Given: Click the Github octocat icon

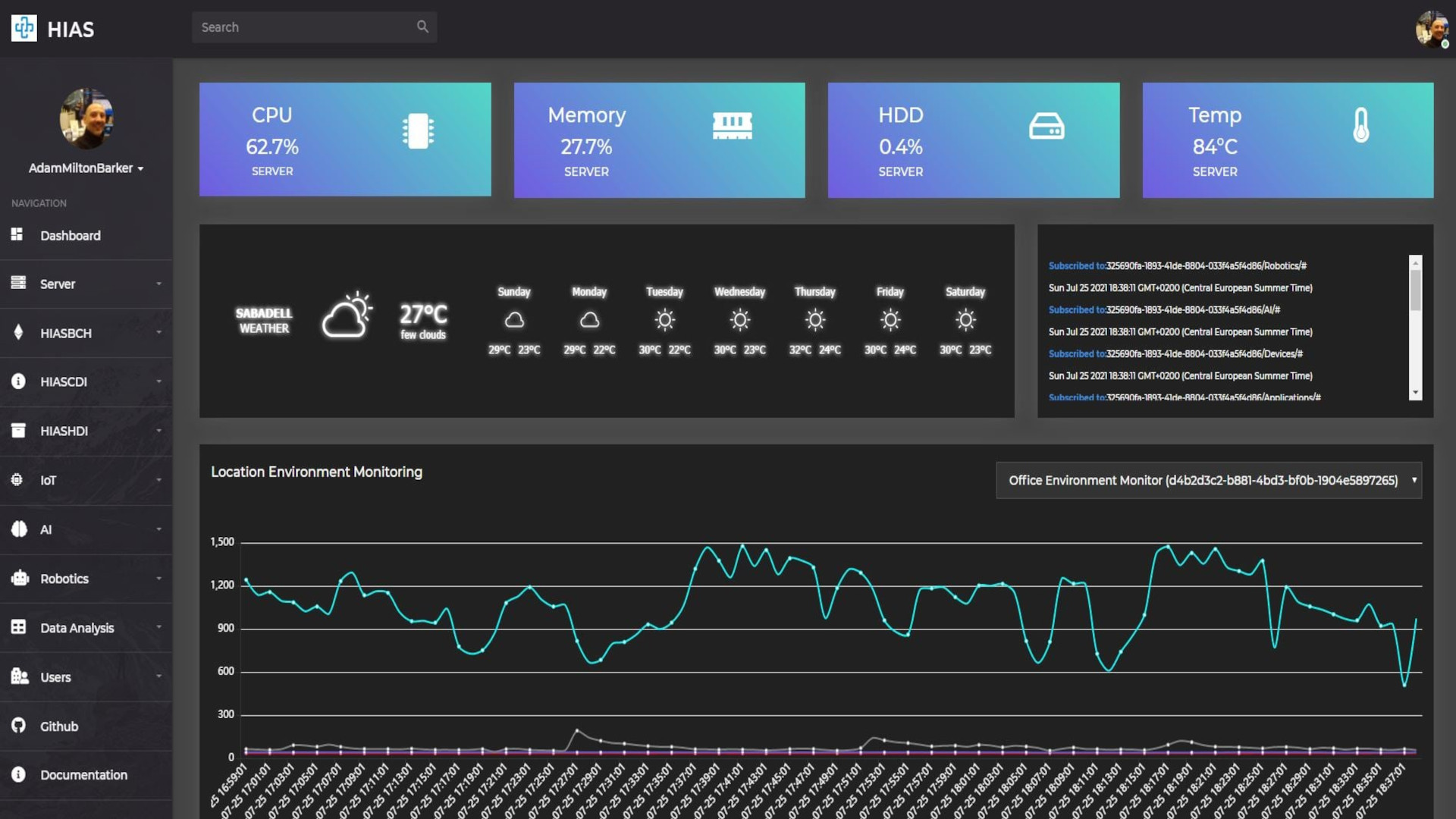Looking at the screenshot, I should tap(18, 726).
